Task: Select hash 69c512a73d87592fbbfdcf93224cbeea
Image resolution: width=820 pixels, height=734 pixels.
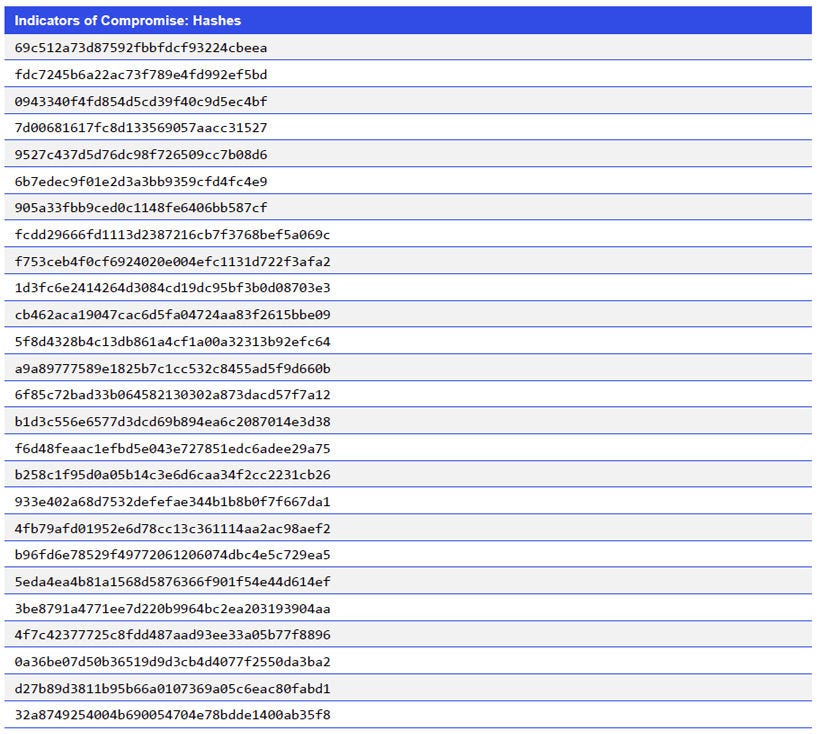Action: pyautogui.click(x=145, y=48)
